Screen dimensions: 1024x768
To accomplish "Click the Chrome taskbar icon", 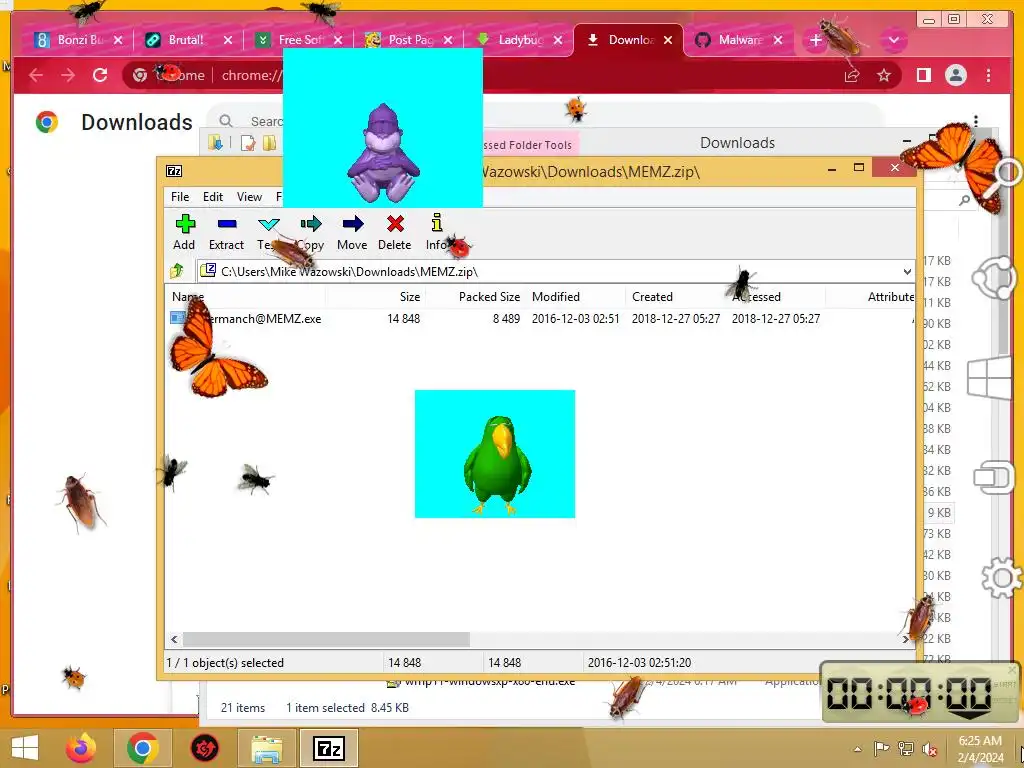I will pyautogui.click(x=142, y=748).
